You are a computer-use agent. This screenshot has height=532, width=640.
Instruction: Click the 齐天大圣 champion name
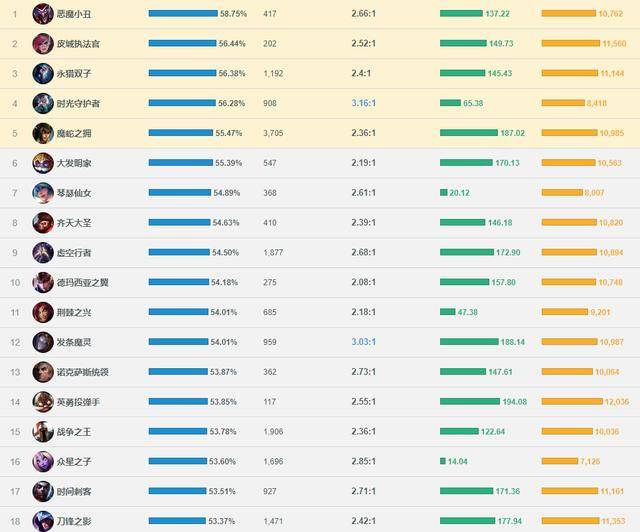[74, 223]
